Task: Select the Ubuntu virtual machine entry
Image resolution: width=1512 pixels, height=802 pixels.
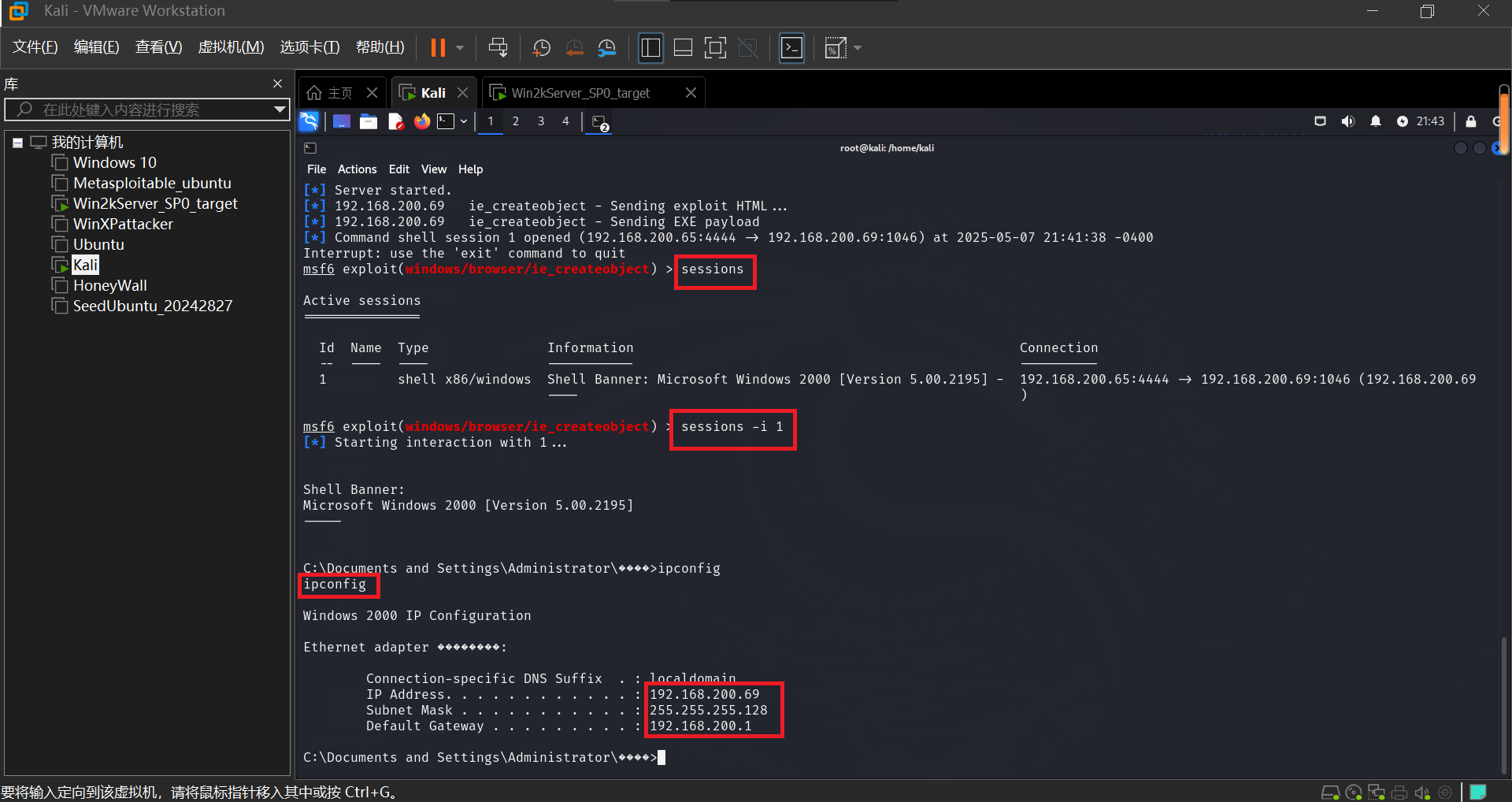Action: click(98, 244)
